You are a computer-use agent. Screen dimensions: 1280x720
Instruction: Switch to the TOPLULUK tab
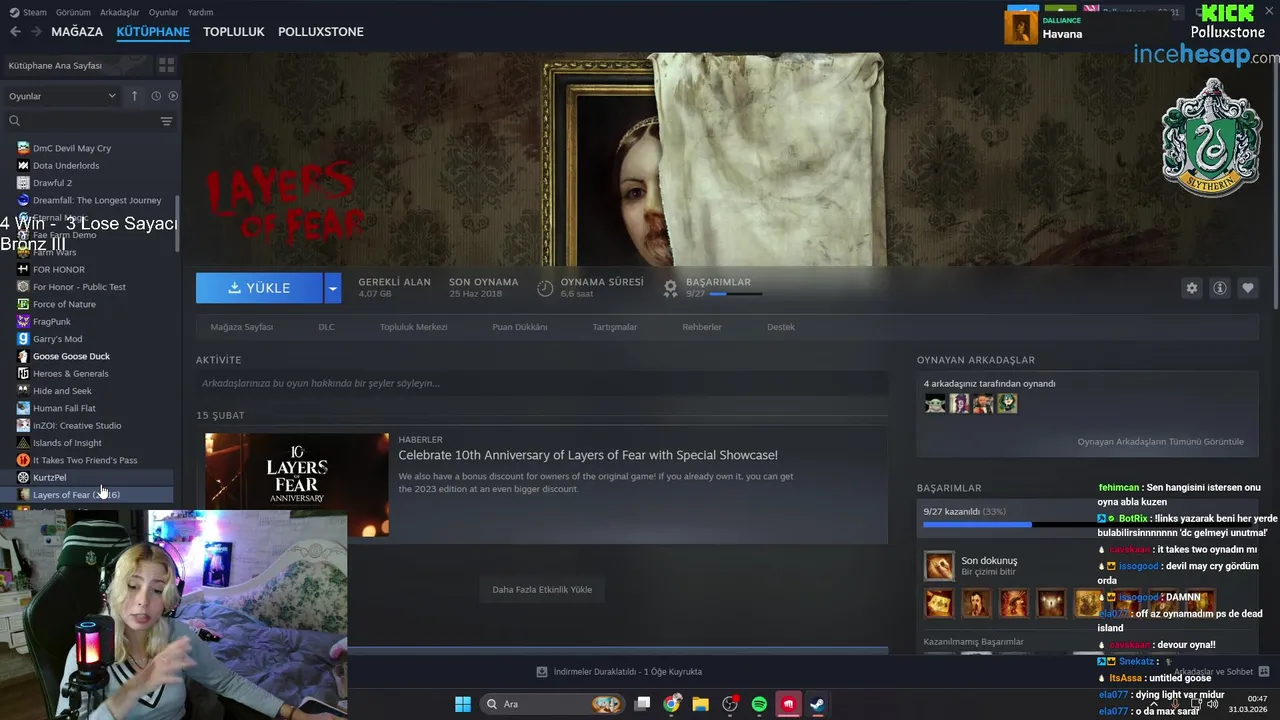(x=234, y=31)
